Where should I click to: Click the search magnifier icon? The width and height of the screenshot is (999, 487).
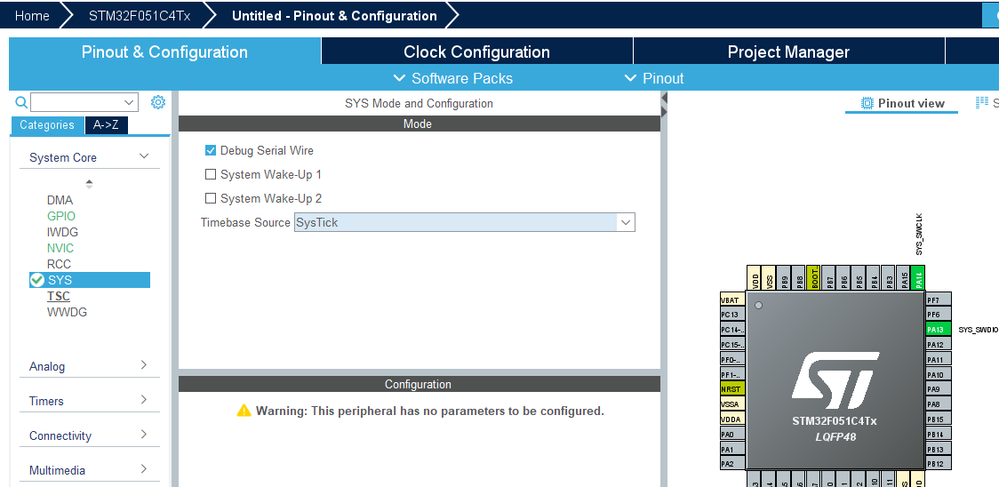pyautogui.click(x=21, y=102)
